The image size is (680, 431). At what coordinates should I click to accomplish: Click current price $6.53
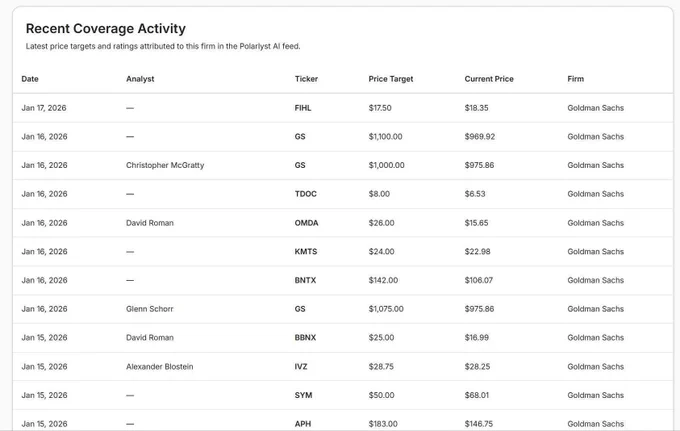[475, 194]
